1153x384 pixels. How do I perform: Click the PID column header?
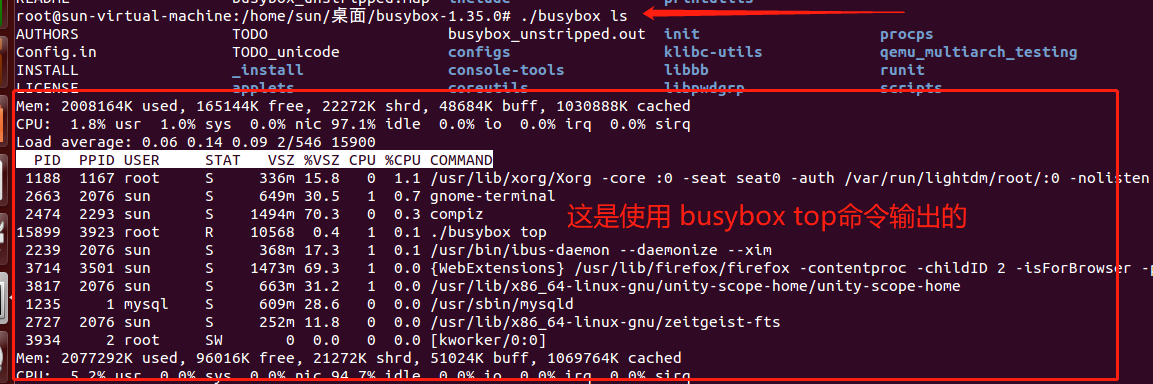tap(47, 160)
